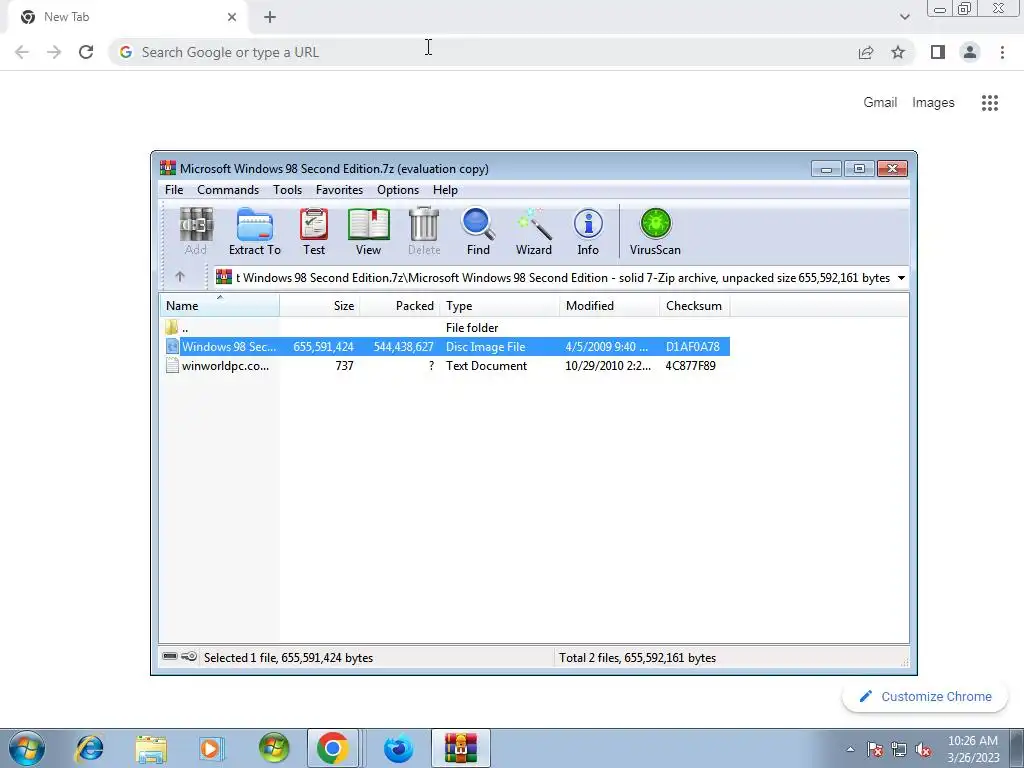The width and height of the screenshot is (1024, 768).
Task: Click the Gmail link
Action: [880, 103]
